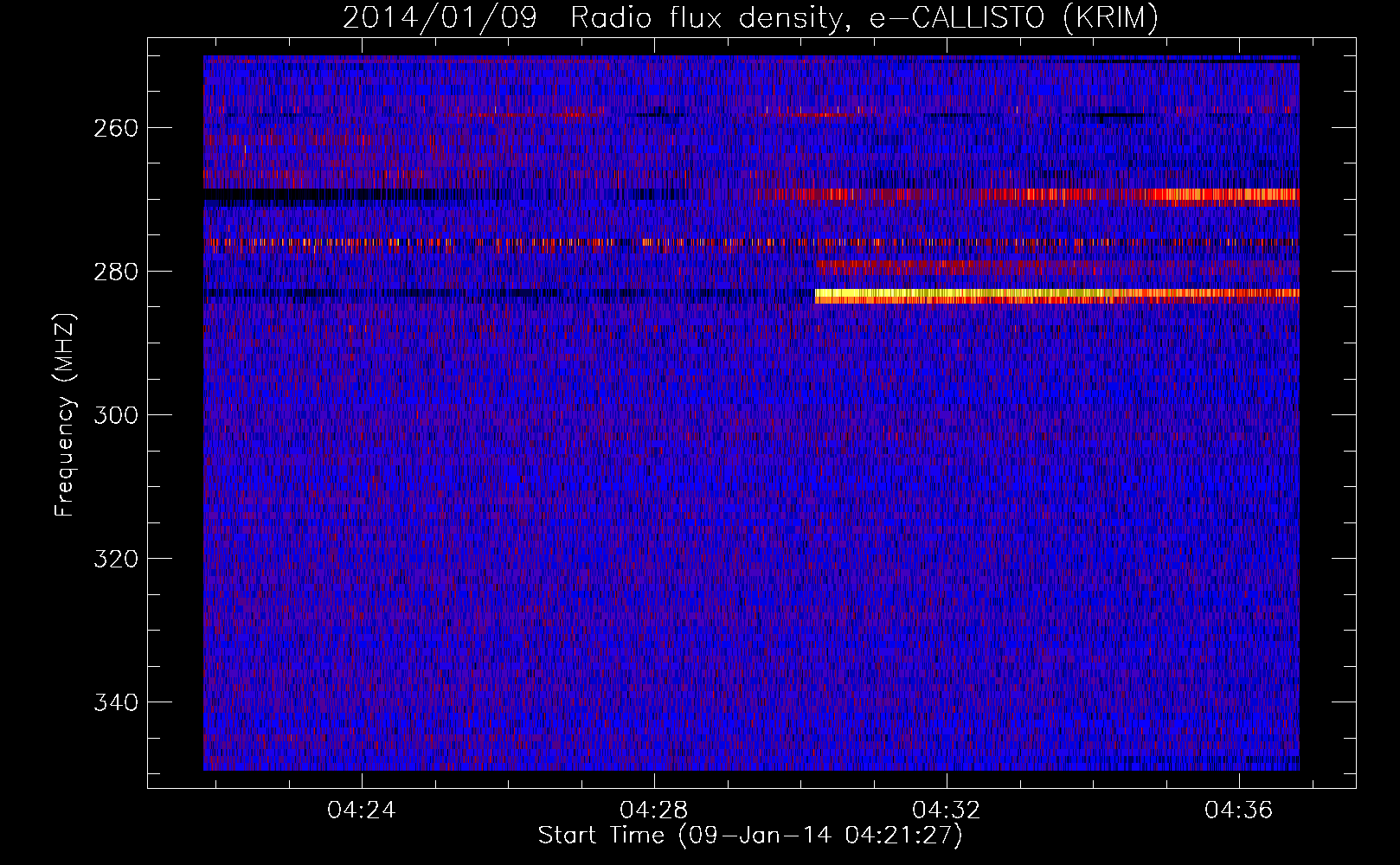The width and height of the screenshot is (1400, 865).
Task: Click the 300 frequency tick label
Action: coord(115,415)
